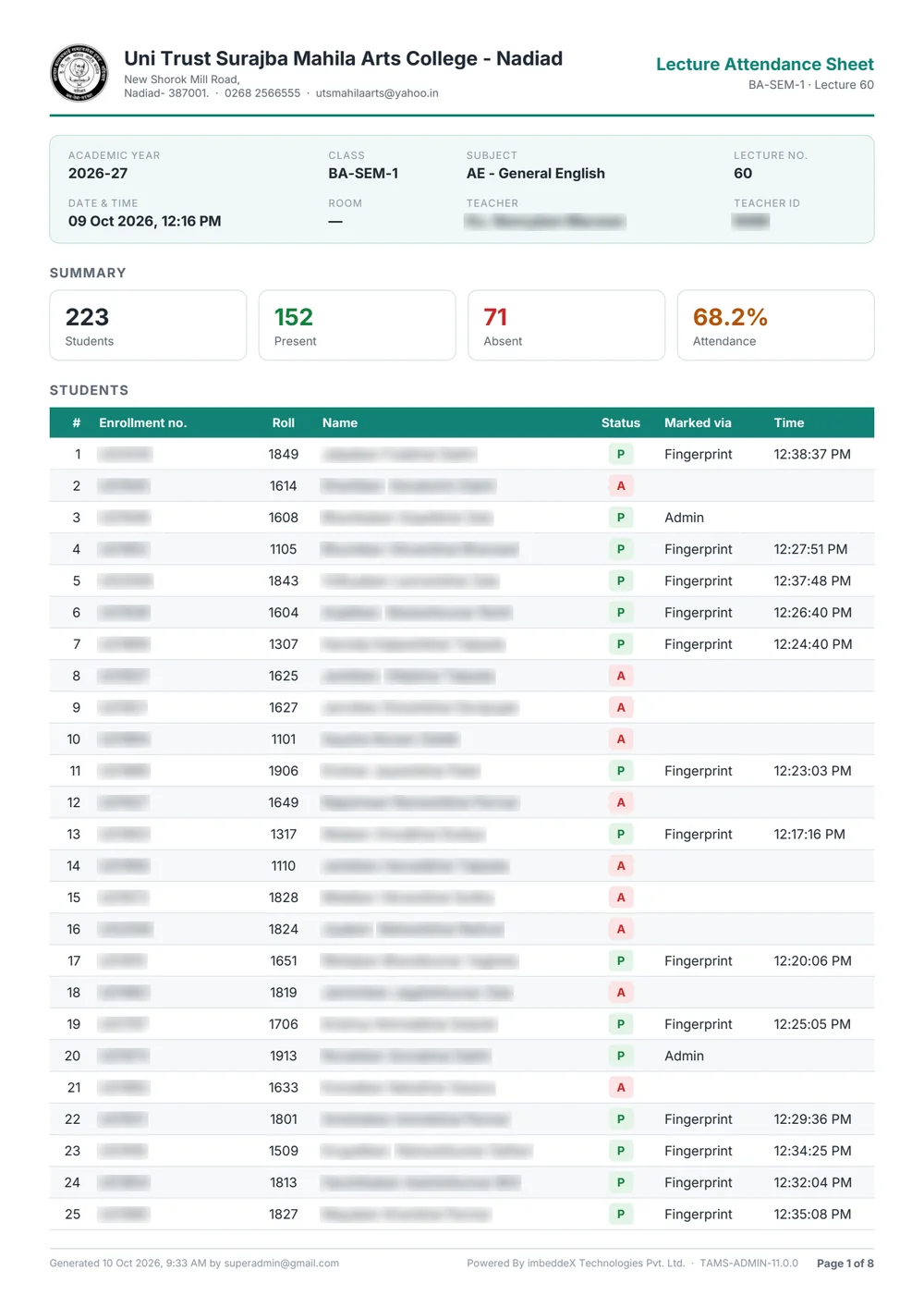Click the 'TAMS-ADMIN-11.0.0' version text

click(x=749, y=1264)
